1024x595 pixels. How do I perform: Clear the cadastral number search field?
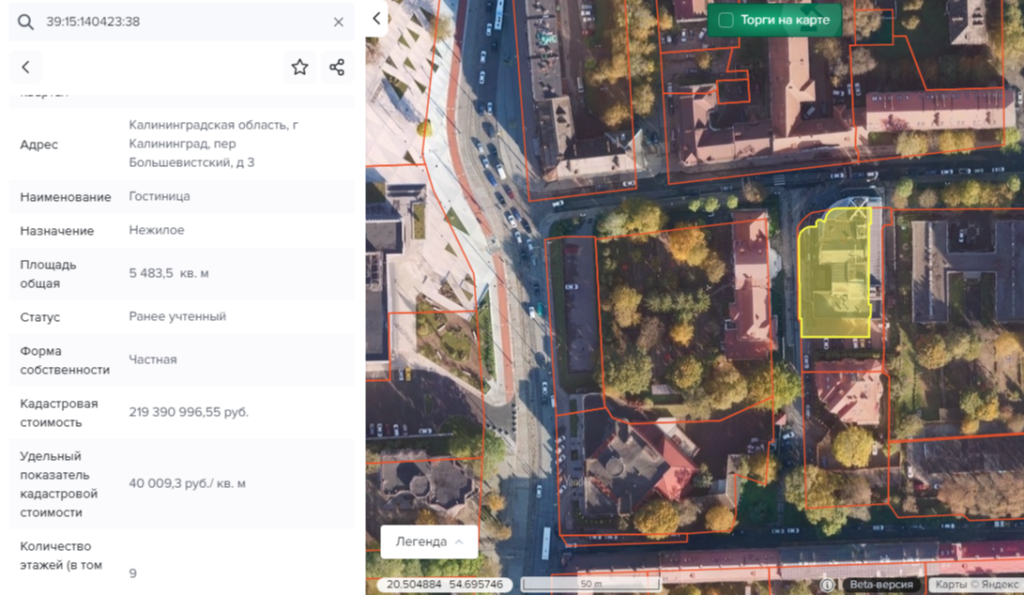(x=338, y=22)
